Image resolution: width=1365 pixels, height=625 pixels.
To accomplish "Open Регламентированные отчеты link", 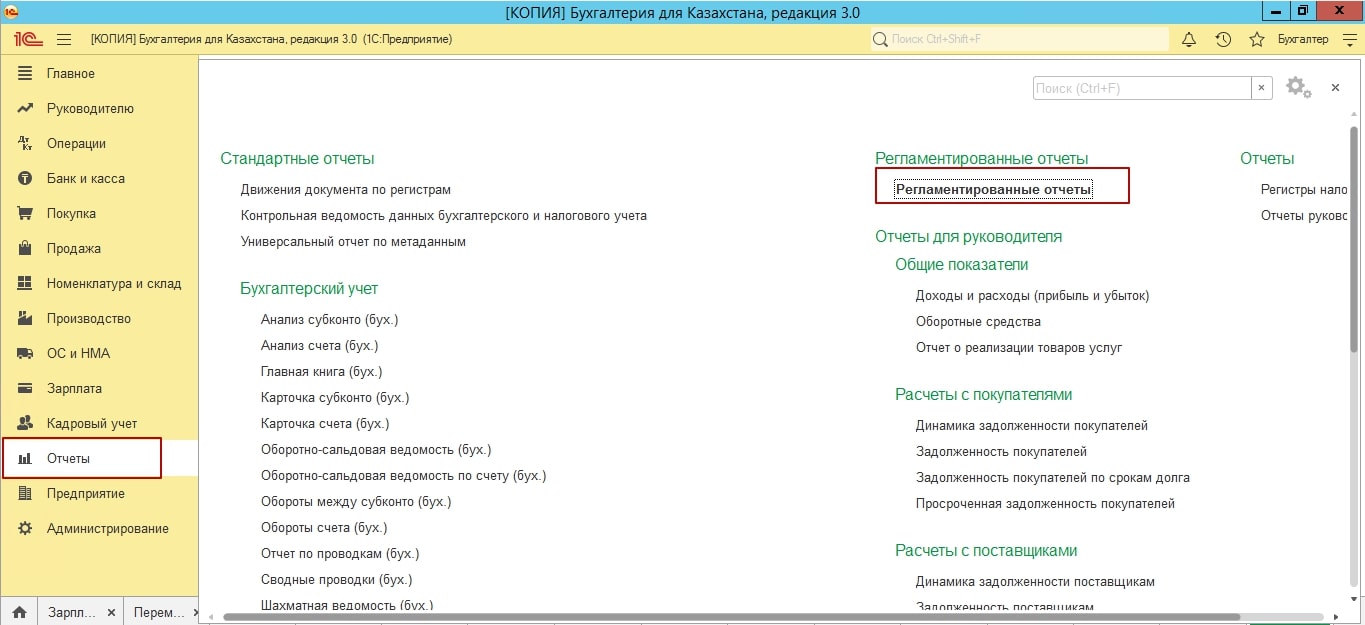I will pyautogui.click(x=993, y=189).
